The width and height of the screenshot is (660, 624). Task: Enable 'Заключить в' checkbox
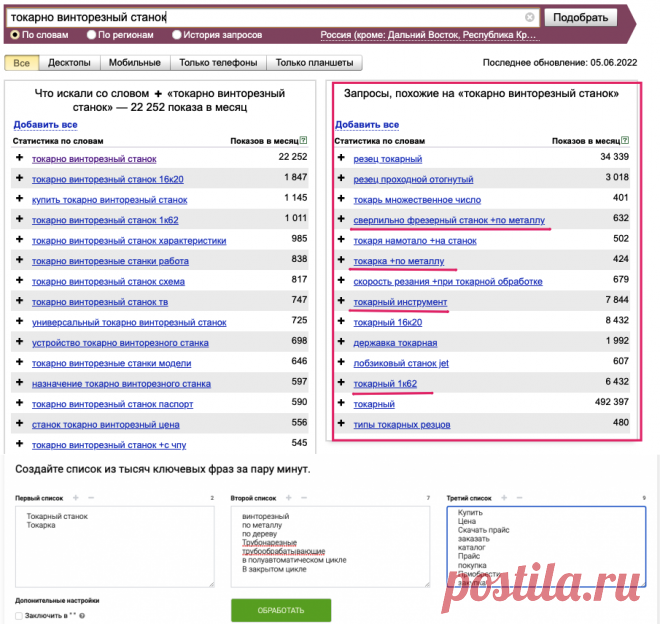19,616
